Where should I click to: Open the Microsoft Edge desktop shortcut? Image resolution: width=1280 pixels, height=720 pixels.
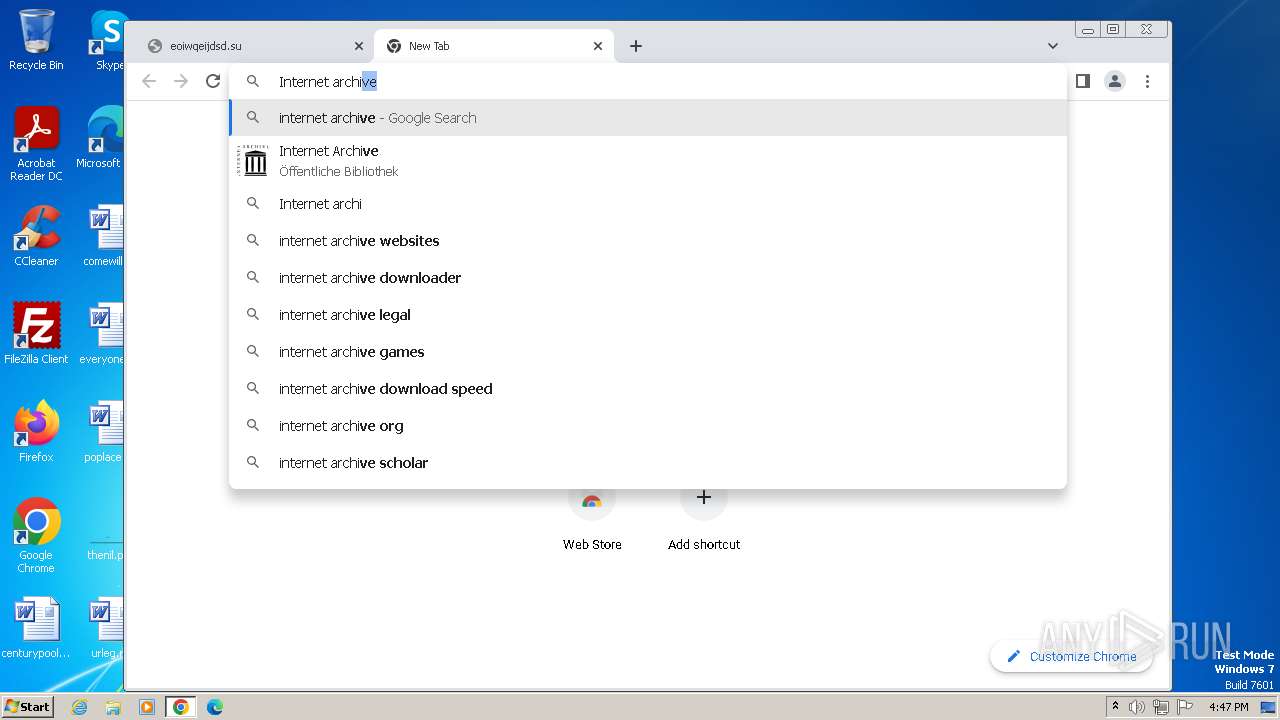click(101, 138)
